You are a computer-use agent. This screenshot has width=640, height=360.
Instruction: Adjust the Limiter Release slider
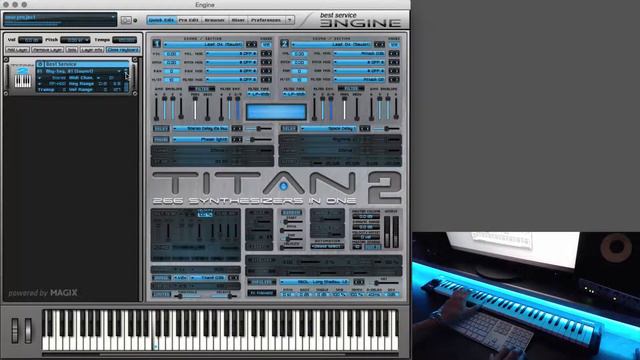[x=223, y=296]
